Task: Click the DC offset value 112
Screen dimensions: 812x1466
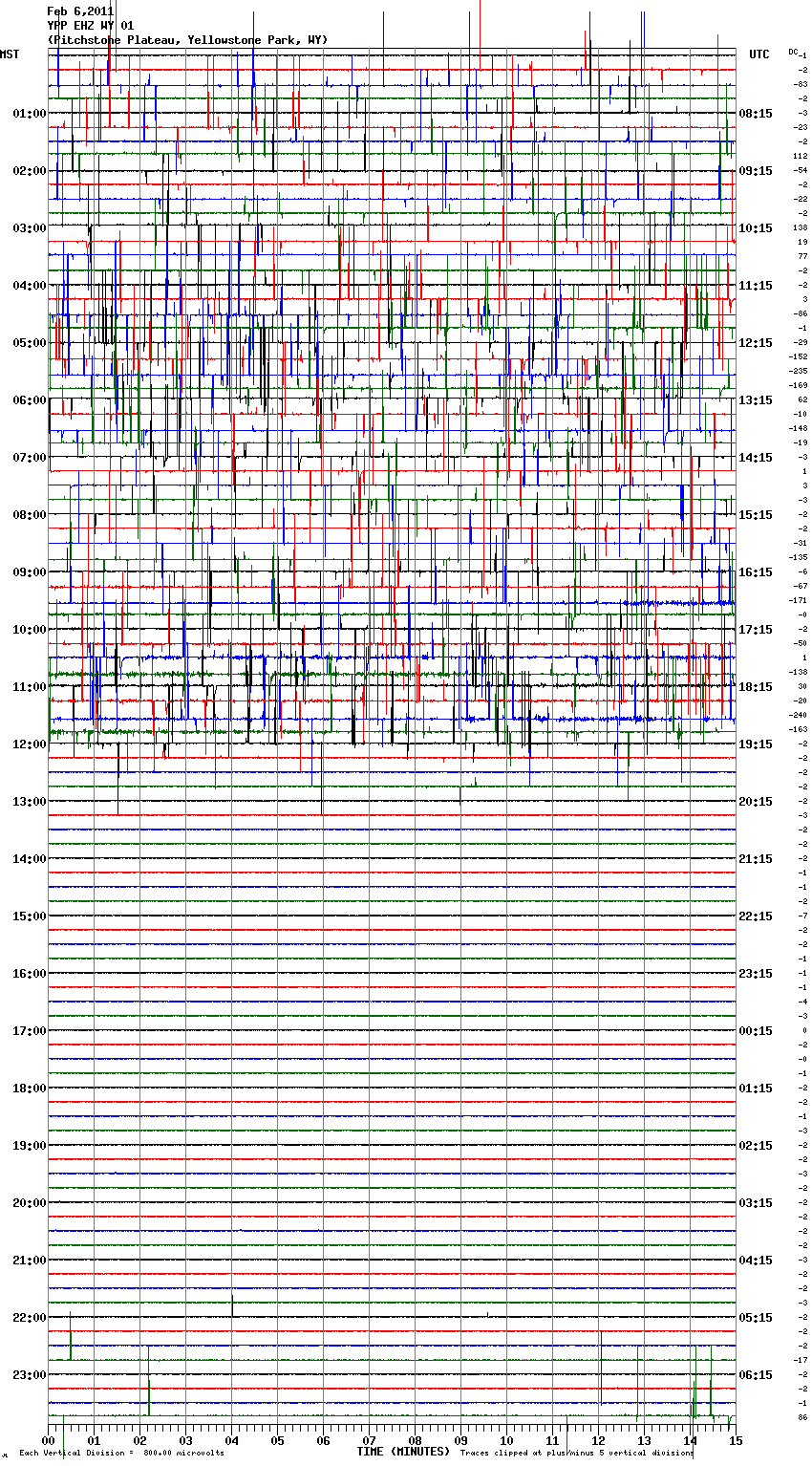Action: tap(801, 156)
